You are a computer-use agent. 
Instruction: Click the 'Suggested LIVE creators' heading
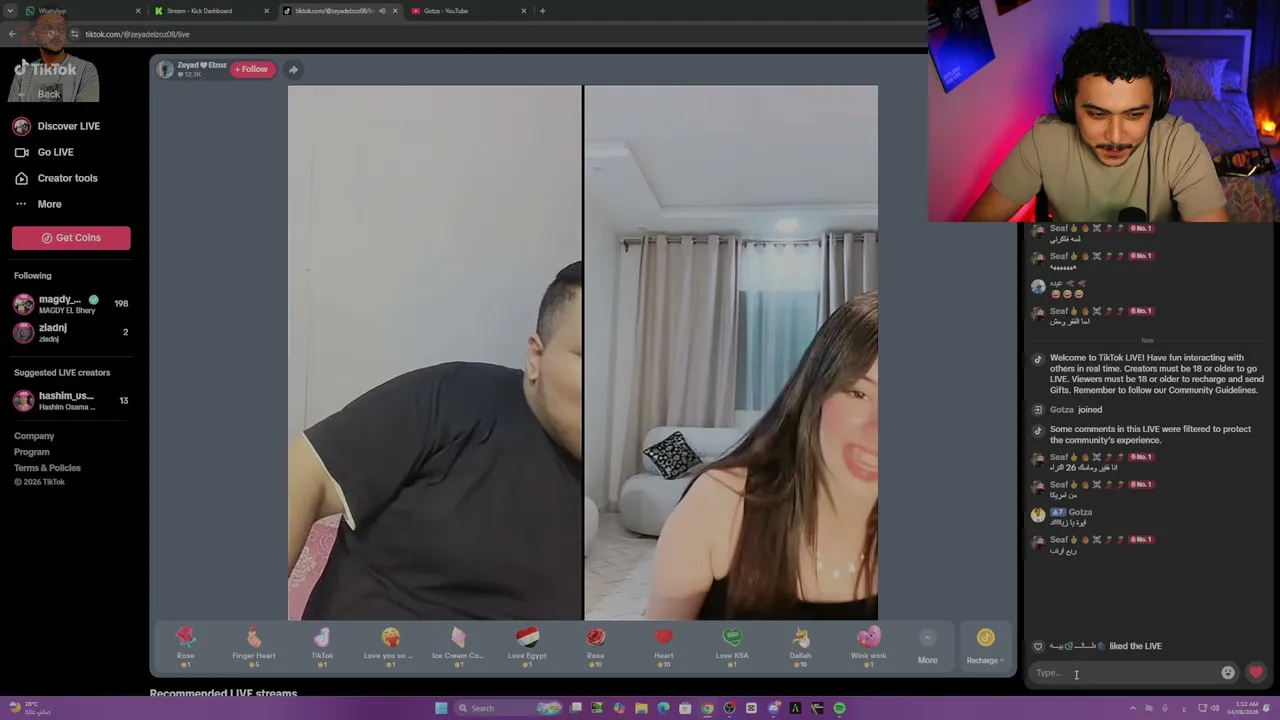(x=62, y=373)
